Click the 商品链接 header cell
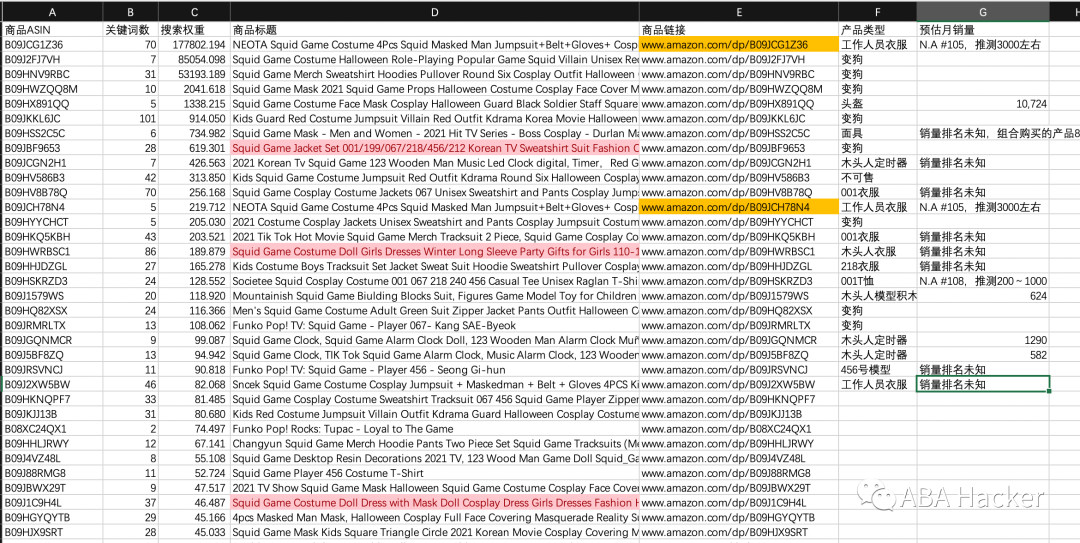 tap(739, 30)
